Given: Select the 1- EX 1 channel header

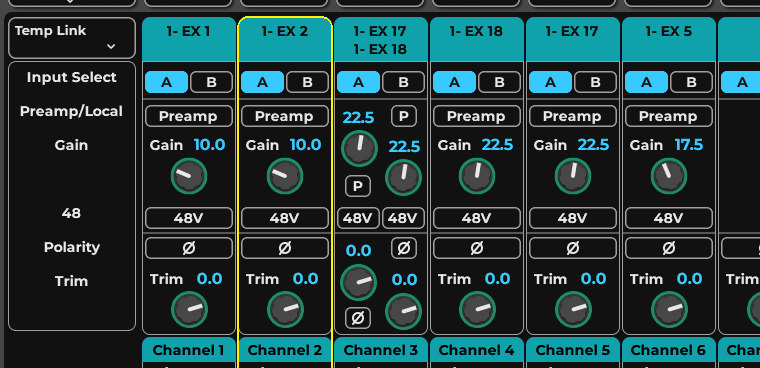Looking at the screenshot, I should (189, 39).
